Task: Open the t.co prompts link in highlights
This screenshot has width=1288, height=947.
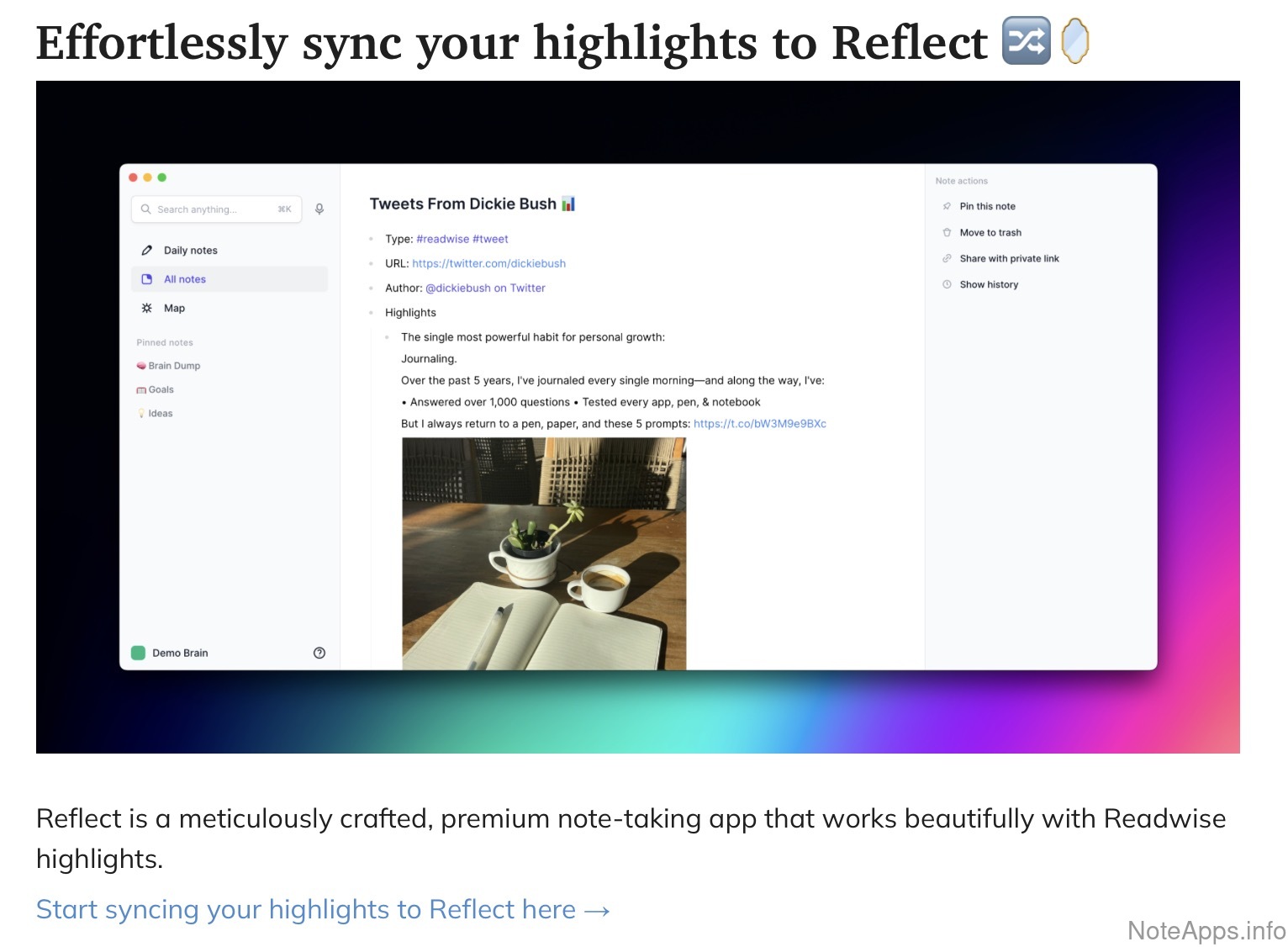Action: click(759, 424)
